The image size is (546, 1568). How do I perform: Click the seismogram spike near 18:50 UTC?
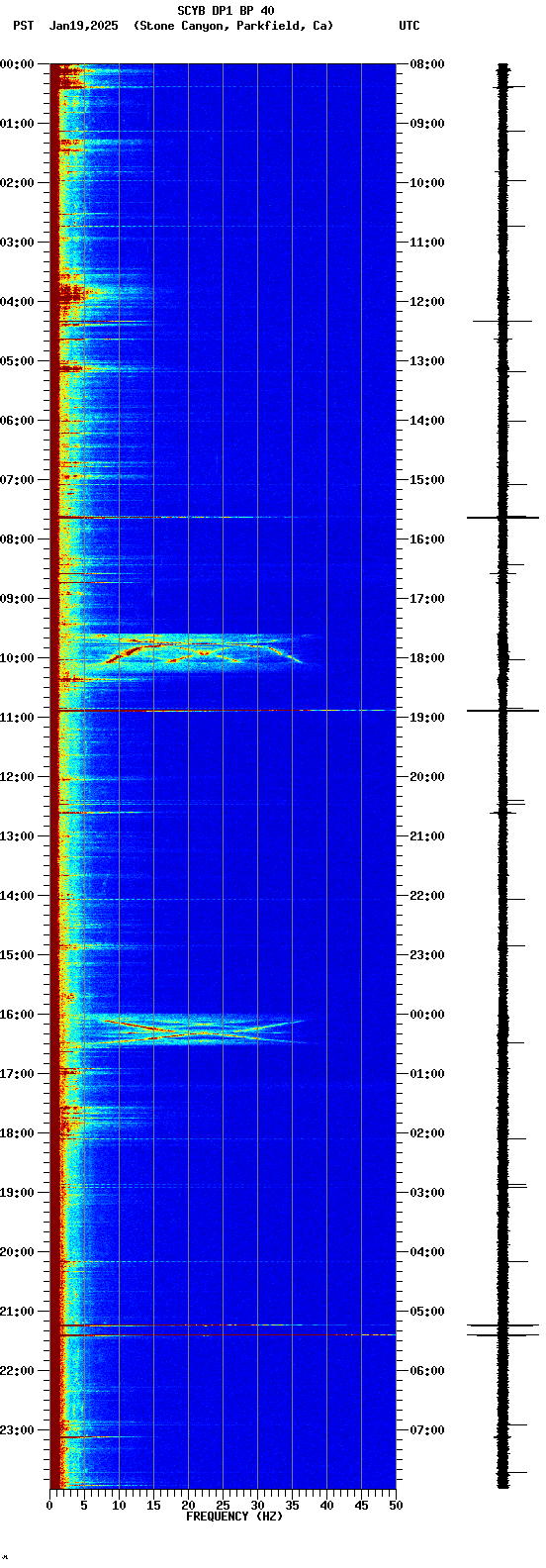pyautogui.click(x=502, y=711)
